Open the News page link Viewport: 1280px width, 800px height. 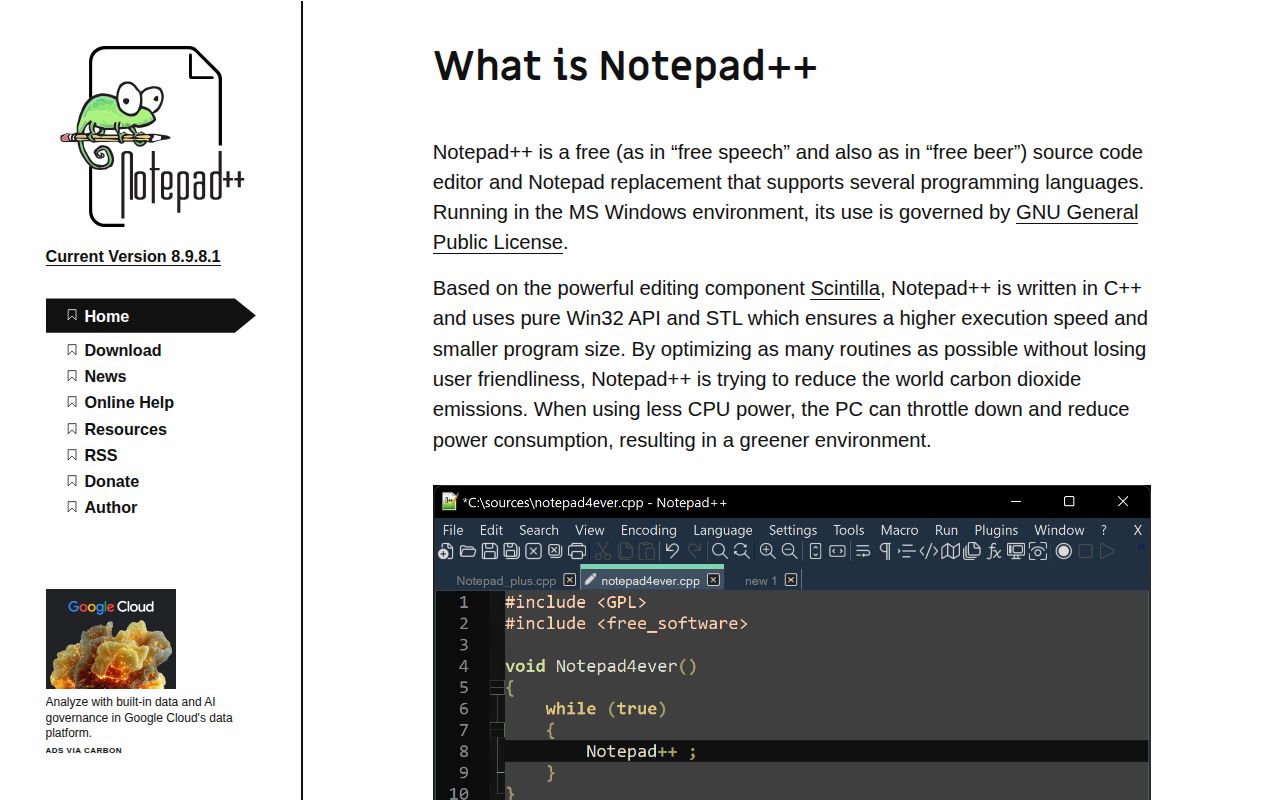tap(105, 376)
